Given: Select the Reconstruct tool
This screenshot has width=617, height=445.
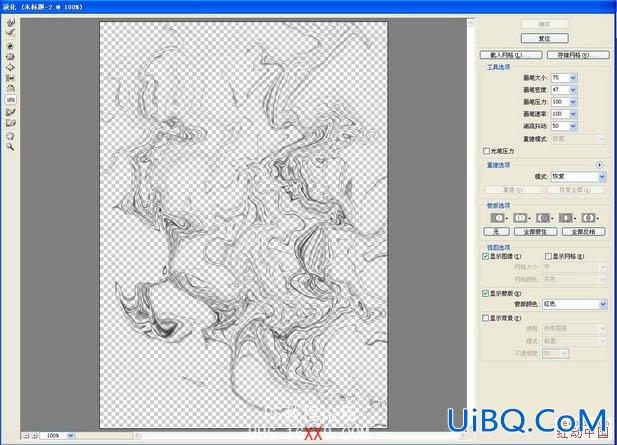Looking at the screenshot, I should [11, 33].
